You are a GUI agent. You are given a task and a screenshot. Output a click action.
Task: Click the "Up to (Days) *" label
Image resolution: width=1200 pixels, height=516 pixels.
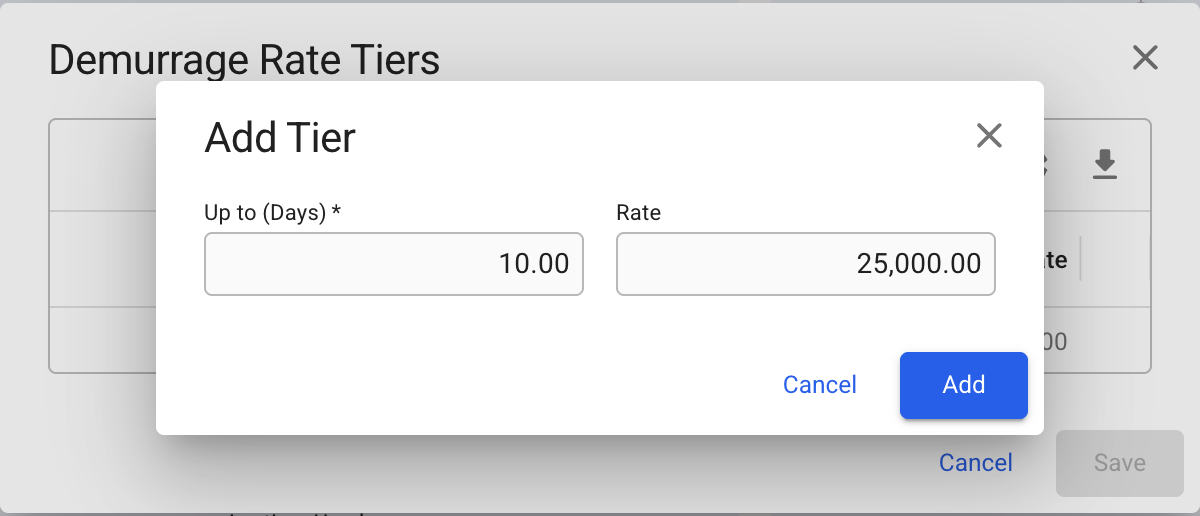274,213
